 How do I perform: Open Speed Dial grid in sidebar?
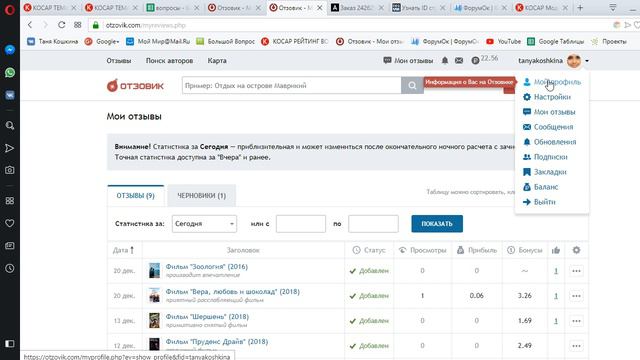10,200
